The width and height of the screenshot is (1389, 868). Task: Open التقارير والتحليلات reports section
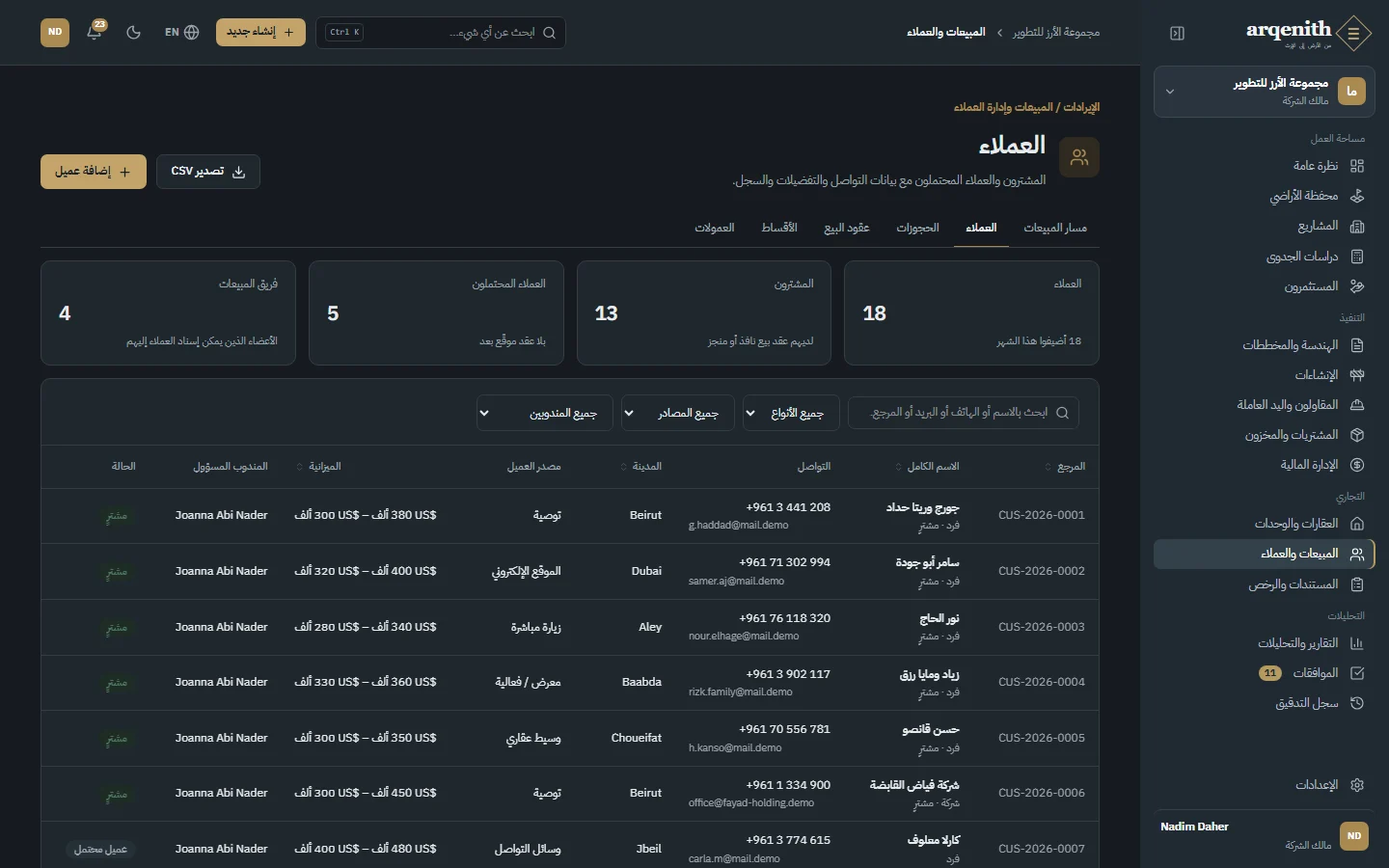pyautogui.click(x=1264, y=643)
